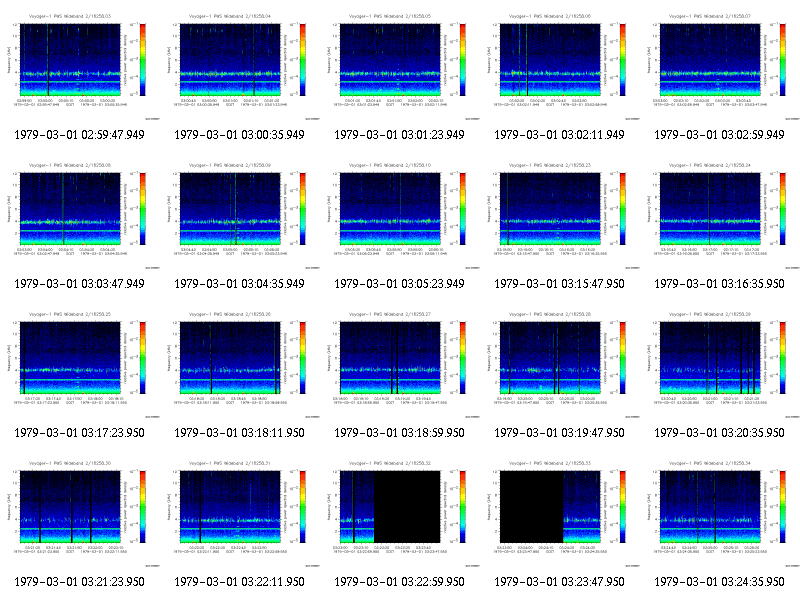Viewport: 800px width, 596px height.
Task: Open the spectrogram thumbnail dated 02:59:47.949
Action: (x=80, y=65)
